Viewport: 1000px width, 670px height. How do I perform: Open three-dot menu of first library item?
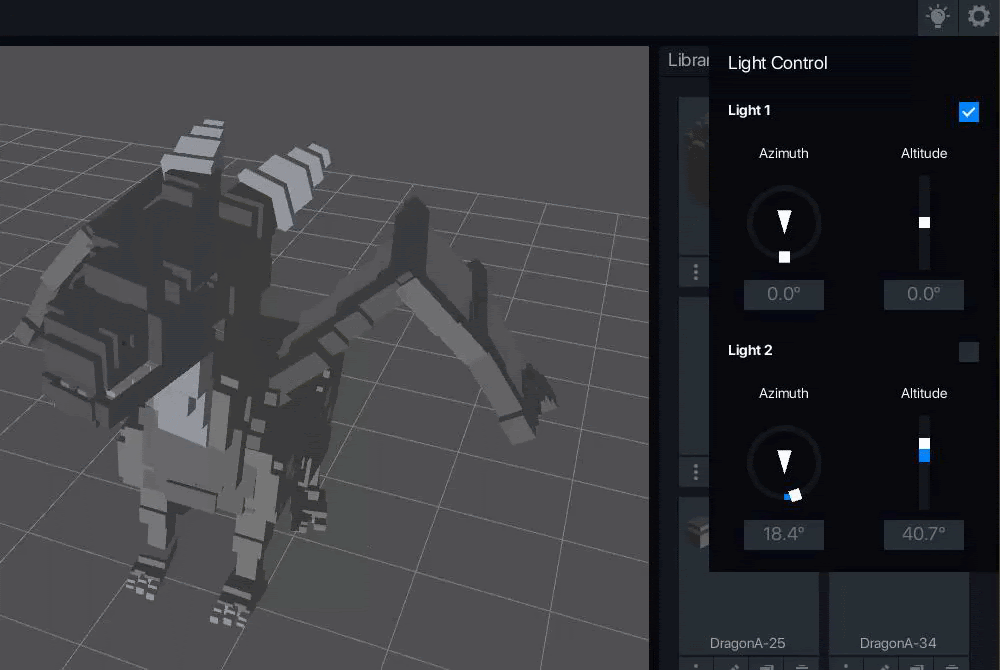coord(696,272)
